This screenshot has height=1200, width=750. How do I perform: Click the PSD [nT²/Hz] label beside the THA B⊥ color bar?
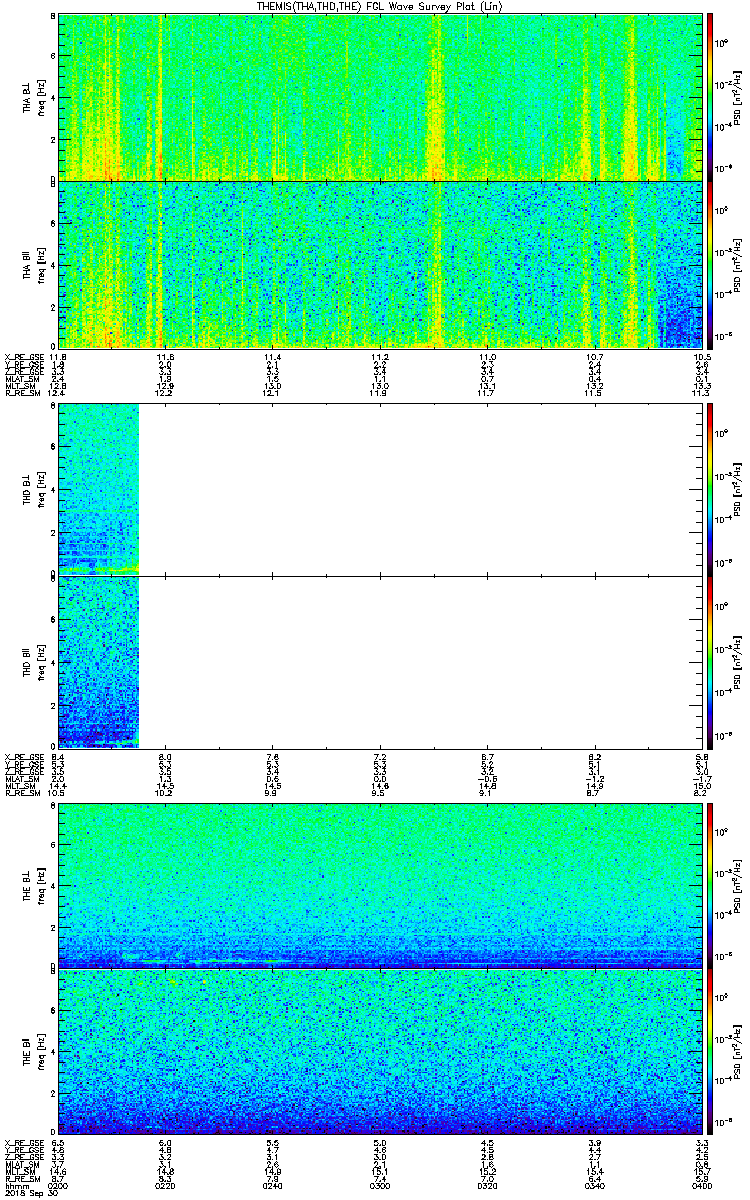pos(737,96)
